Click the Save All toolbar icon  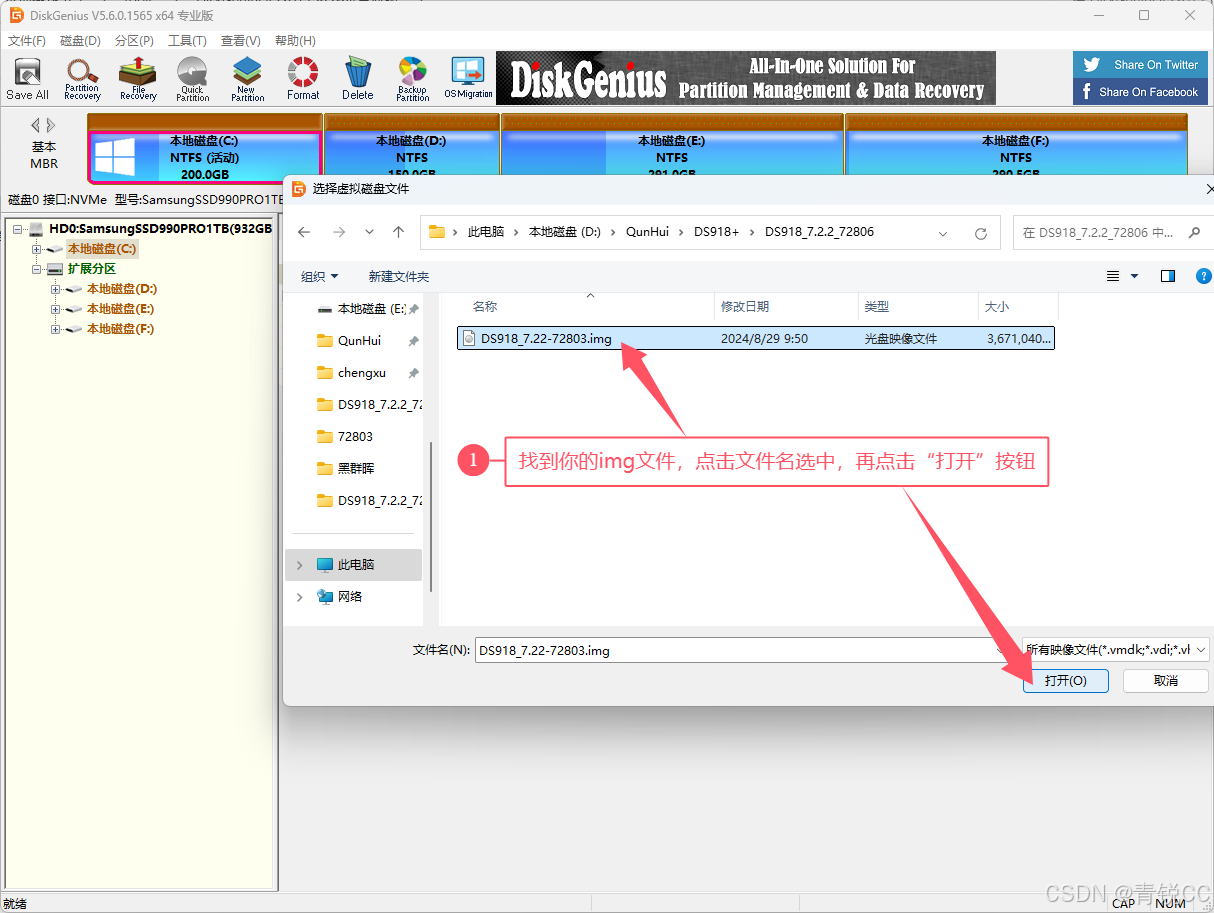[27, 79]
